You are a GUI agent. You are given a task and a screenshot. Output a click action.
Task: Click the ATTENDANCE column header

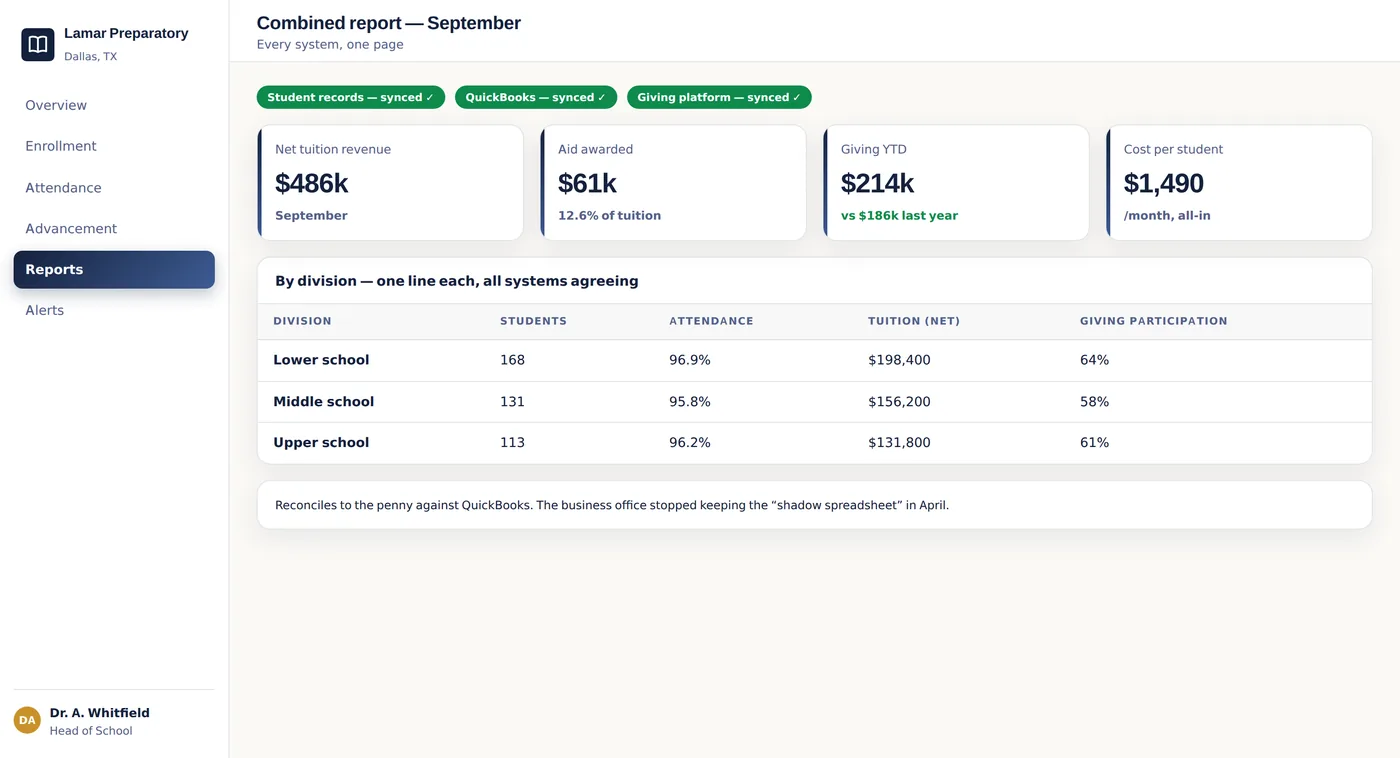(711, 321)
